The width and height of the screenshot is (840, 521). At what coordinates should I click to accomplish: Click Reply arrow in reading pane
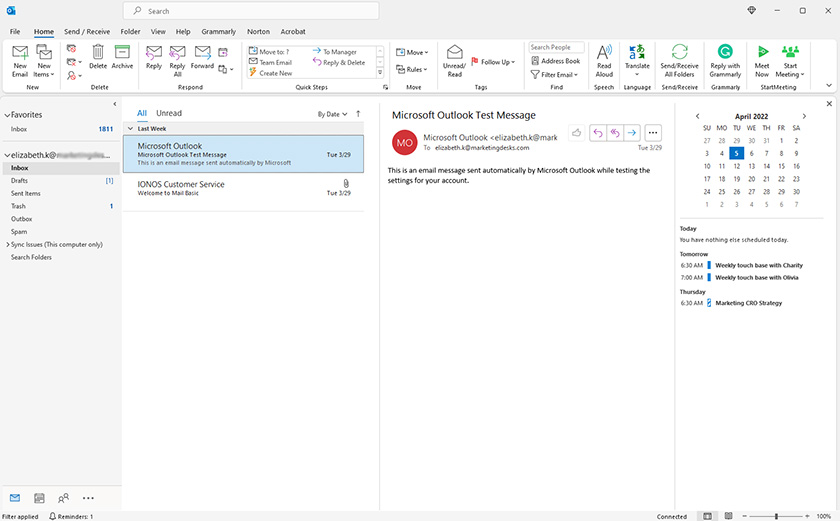pyautogui.click(x=598, y=133)
